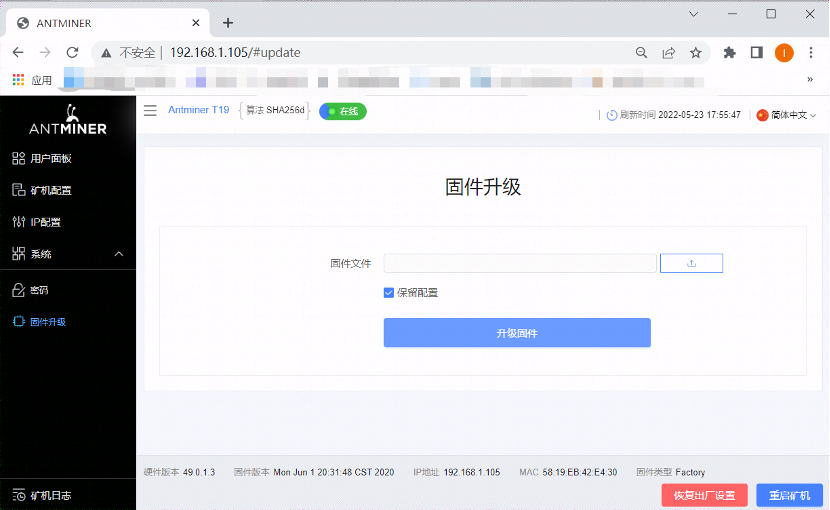Click the footer IP address 192.168.1.105
This screenshot has height=510, width=830.
pos(472,472)
